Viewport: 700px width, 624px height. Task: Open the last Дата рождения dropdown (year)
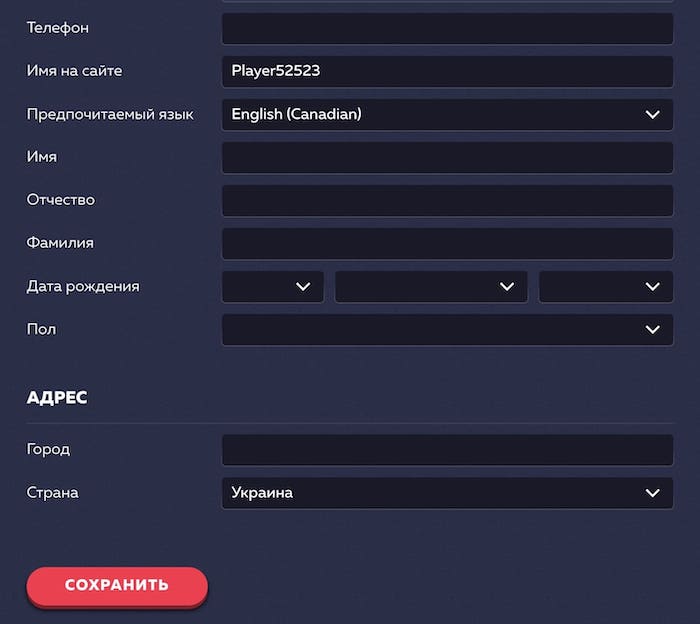coord(606,287)
